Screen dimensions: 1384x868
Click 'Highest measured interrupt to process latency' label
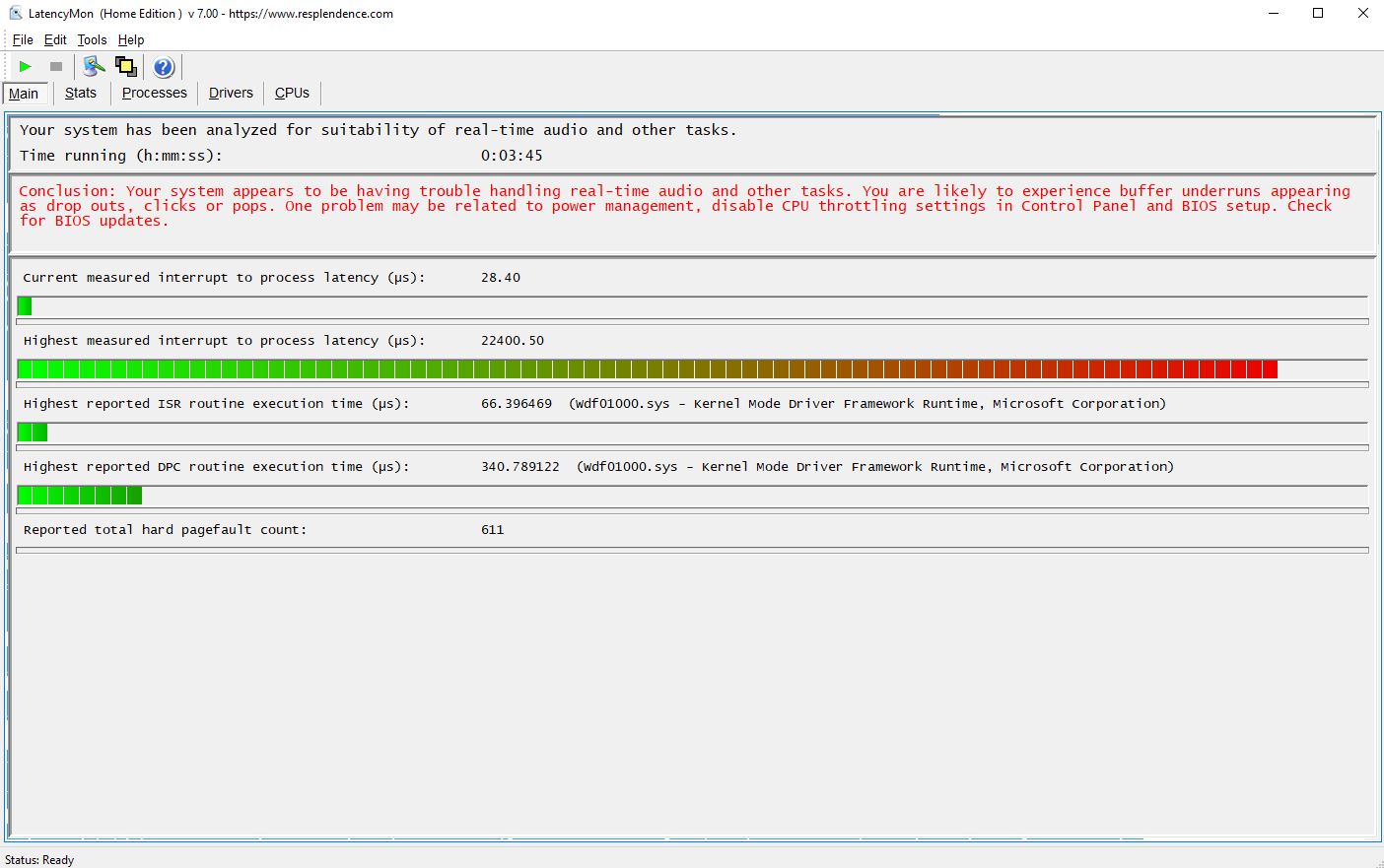tap(224, 341)
